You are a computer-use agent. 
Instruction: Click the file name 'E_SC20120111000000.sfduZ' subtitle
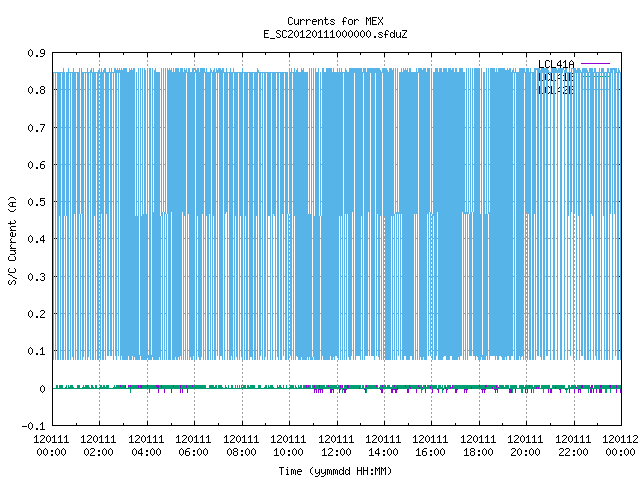pos(335,34)
